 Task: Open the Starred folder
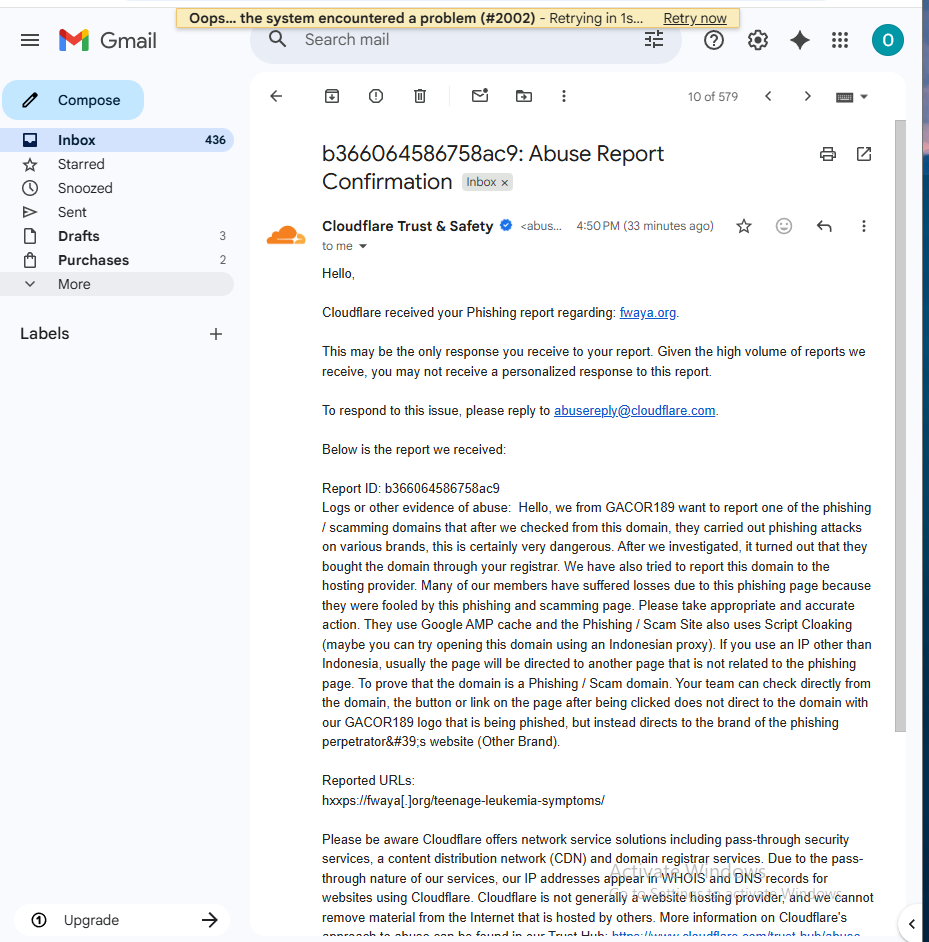[x=117, y=164]
